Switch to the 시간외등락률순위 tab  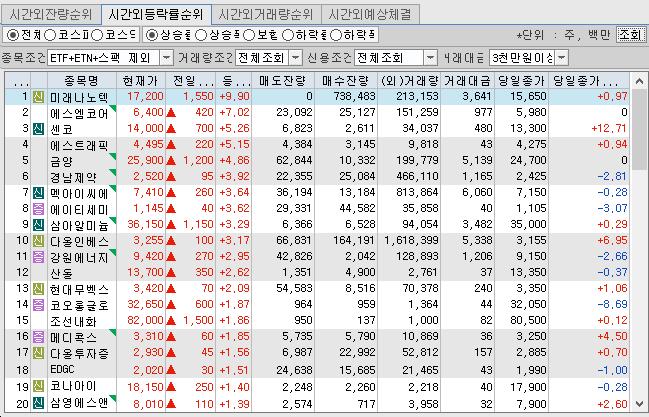point(156,15)
